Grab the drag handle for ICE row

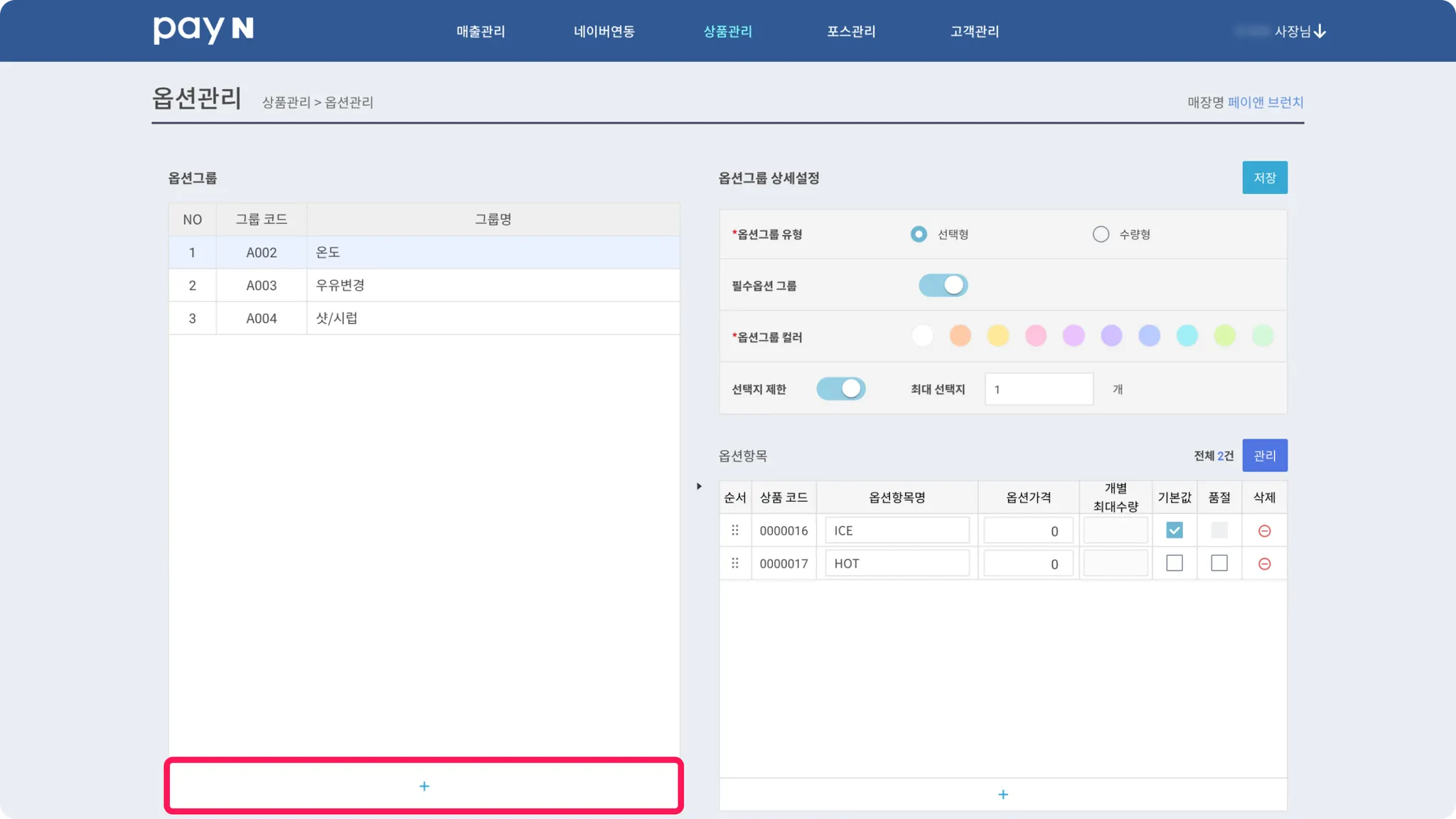pyautogui.click(x=734, y=530)
